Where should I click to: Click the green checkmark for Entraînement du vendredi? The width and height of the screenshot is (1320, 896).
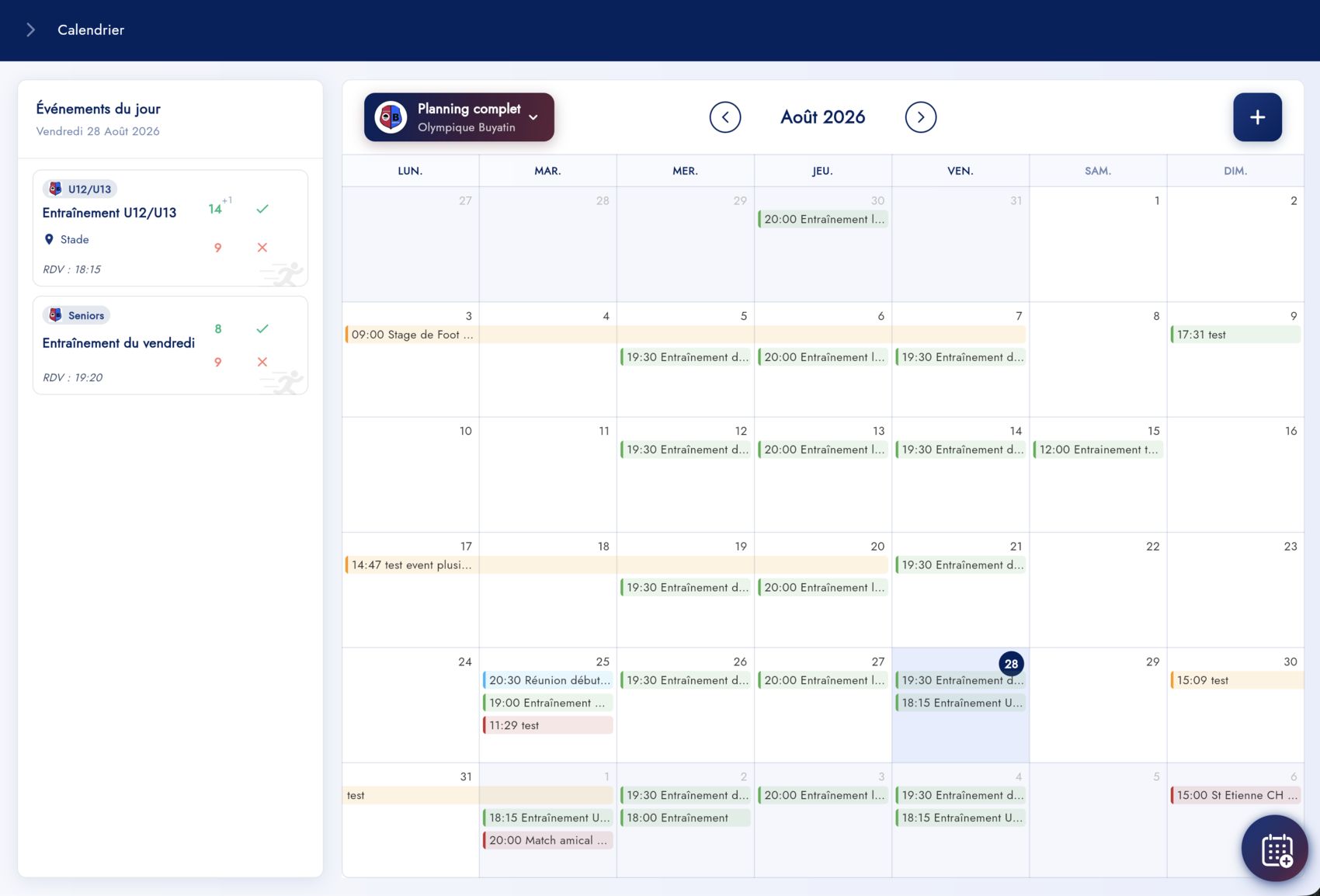tap(262, 328)
